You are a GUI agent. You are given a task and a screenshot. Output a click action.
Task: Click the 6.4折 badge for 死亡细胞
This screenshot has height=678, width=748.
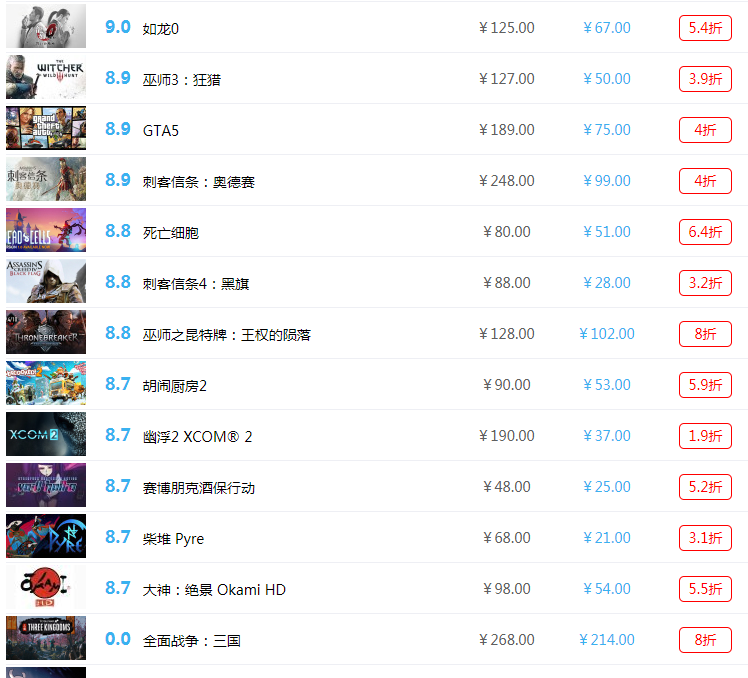pos(705,232)
